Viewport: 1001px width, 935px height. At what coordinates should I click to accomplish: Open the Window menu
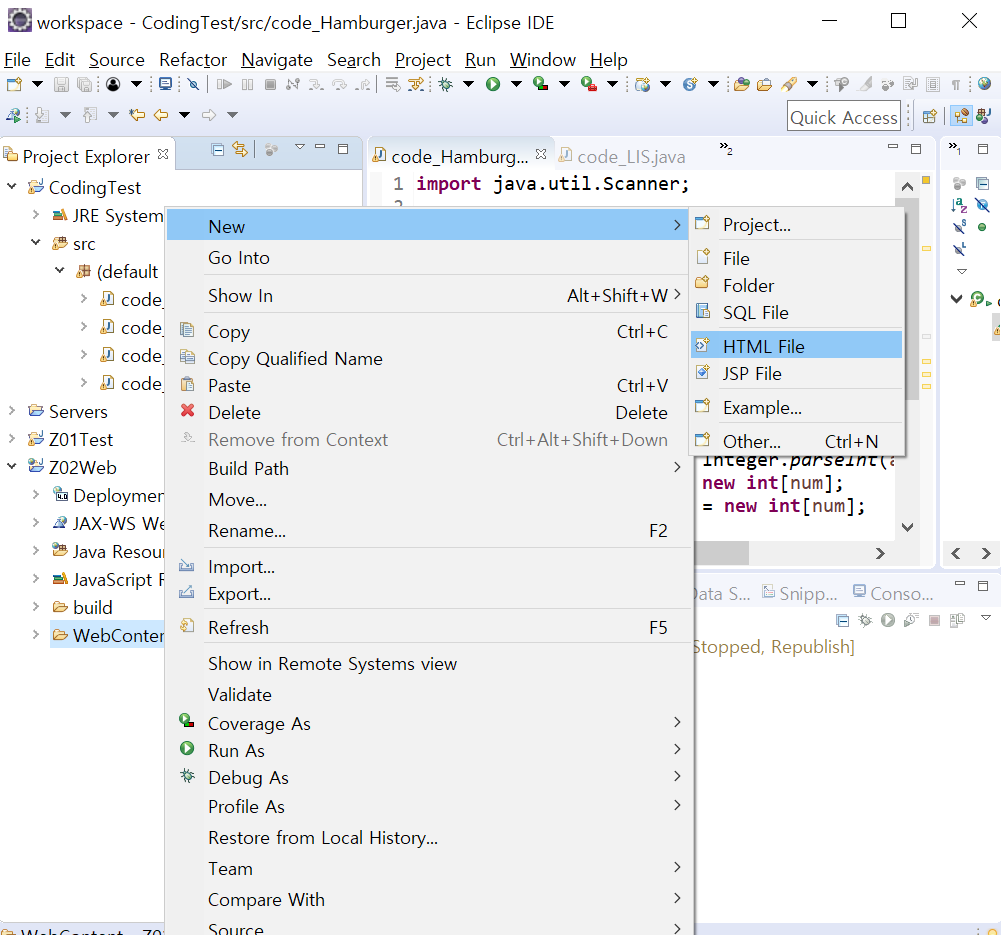click(x=543, y=60)
